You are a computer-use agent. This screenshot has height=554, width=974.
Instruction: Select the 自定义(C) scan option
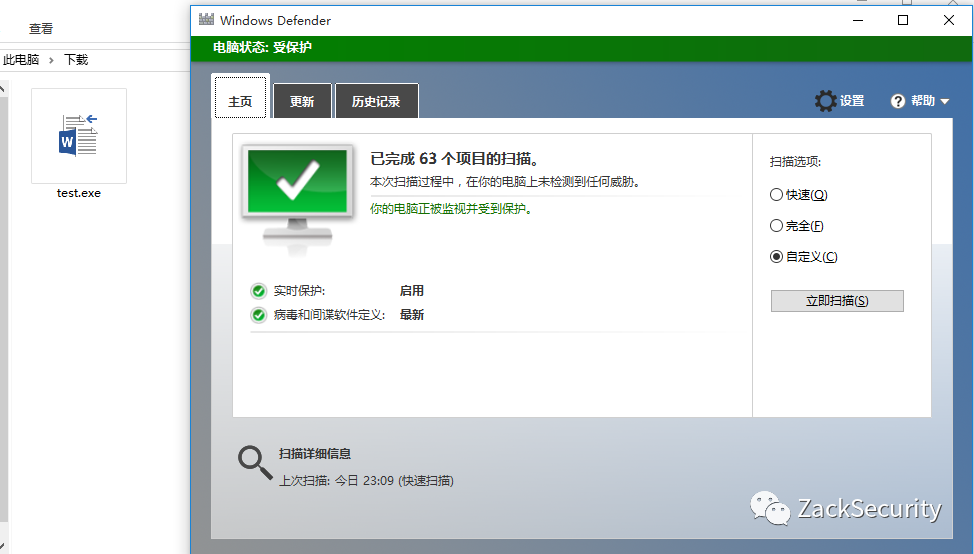[x=803, y=257]
